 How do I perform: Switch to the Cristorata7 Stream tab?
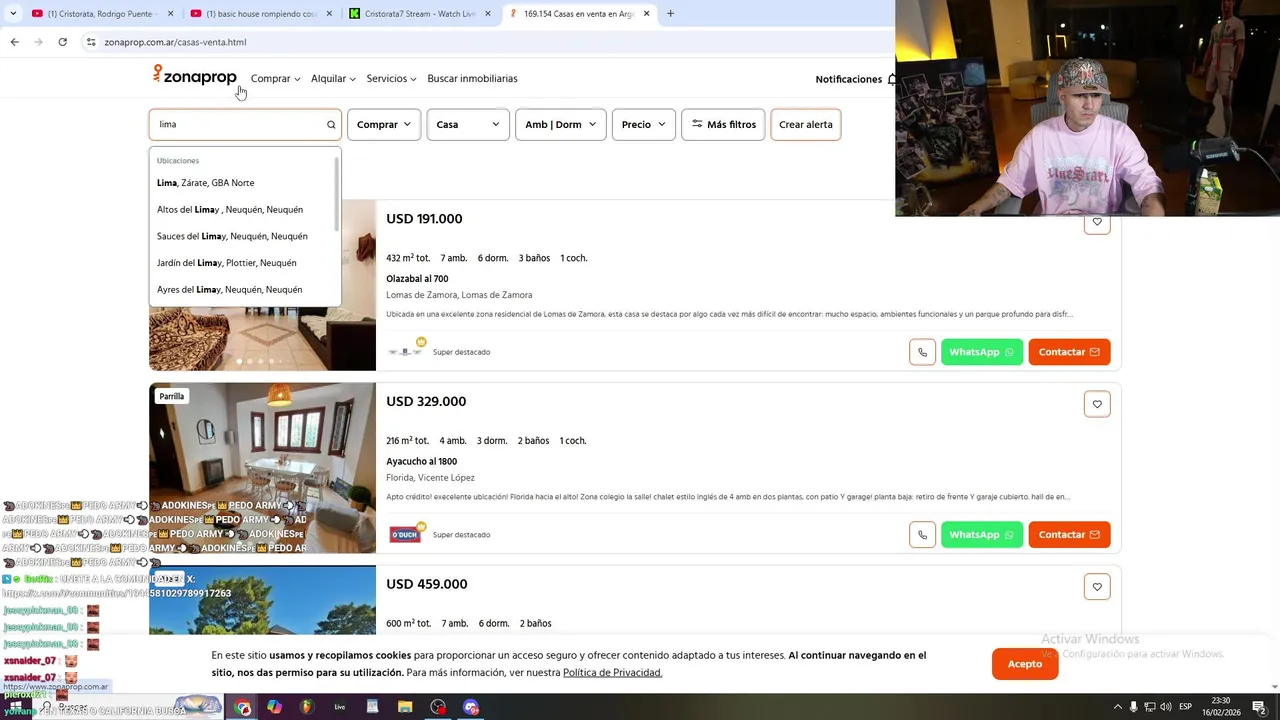coord(420,14)
